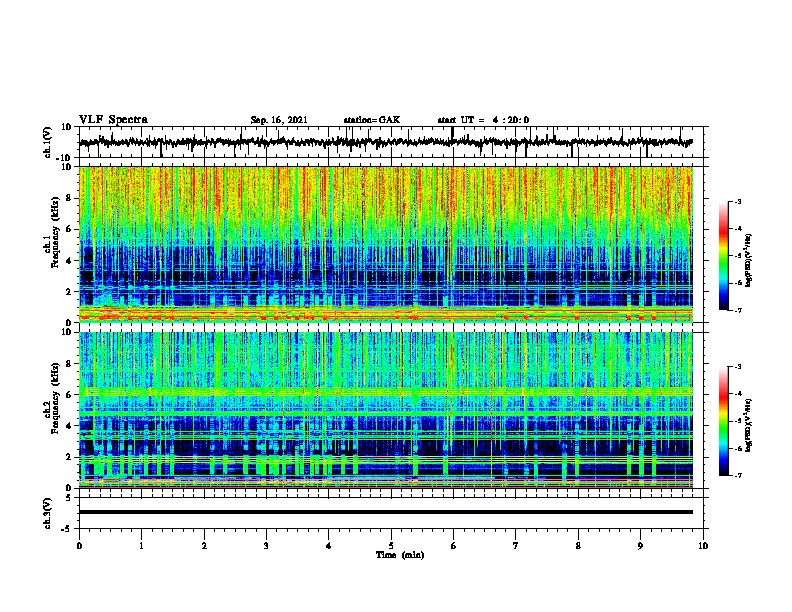This screenshot has width=792, height=612.
Task: Click the ch.1 "Frequency (kHz)" axis label
Action: 55,232
